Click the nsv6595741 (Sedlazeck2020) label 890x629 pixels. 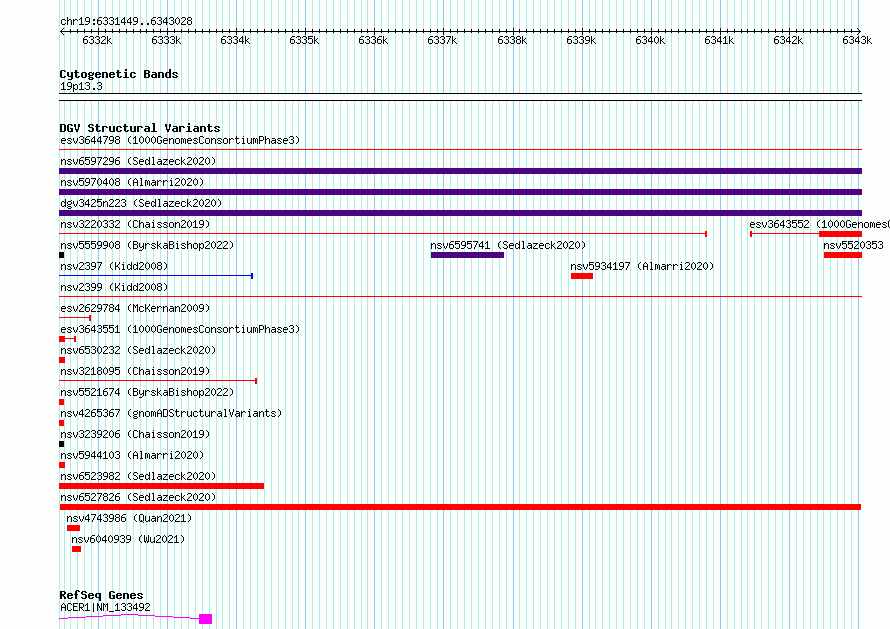pos(508,245)
